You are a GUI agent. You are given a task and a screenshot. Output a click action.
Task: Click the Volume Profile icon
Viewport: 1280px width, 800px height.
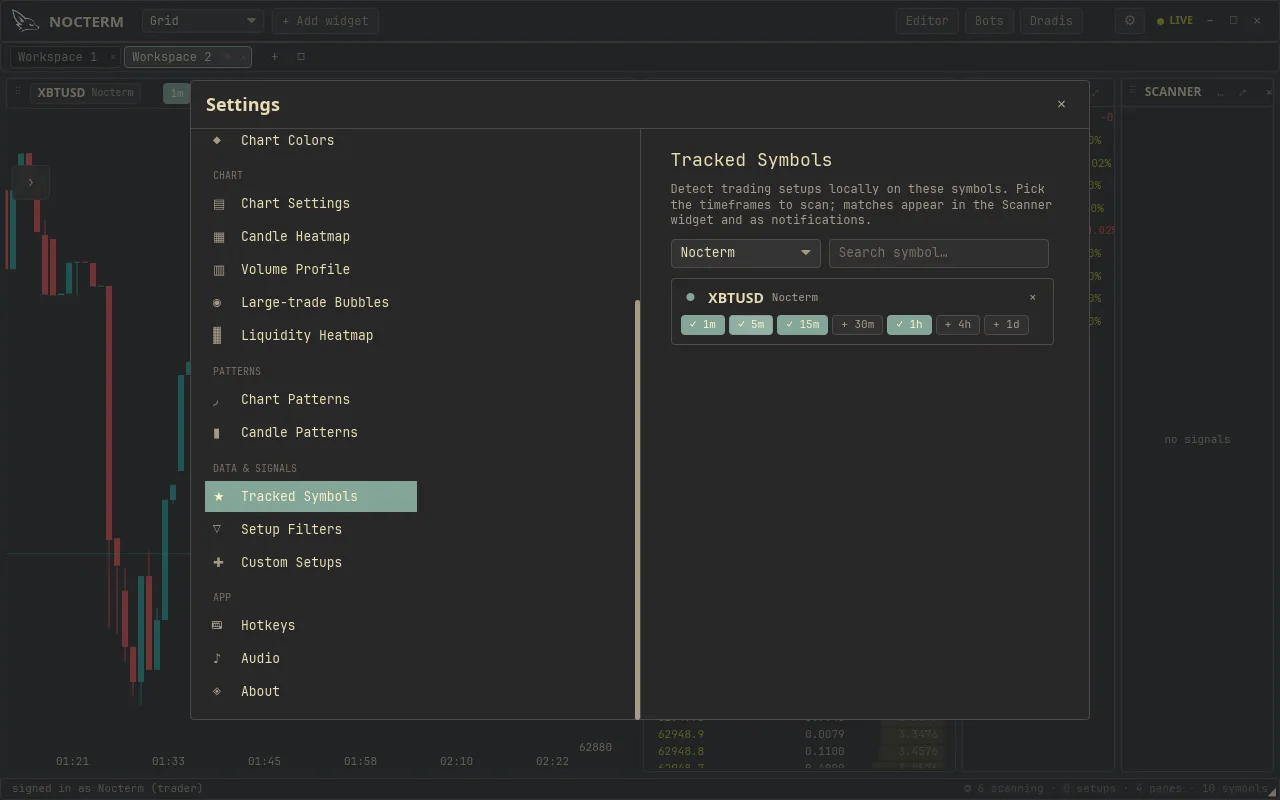[x=218, y=270]
